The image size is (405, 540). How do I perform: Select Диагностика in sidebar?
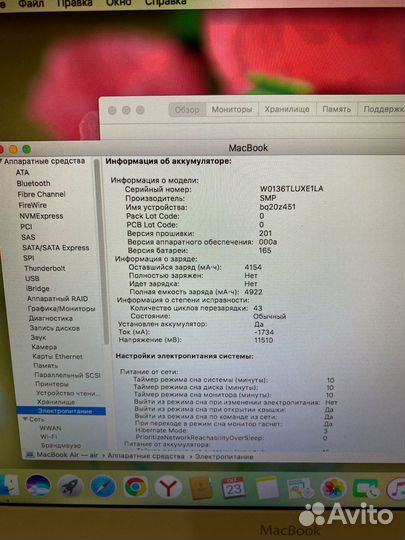(x=51, y=318)
